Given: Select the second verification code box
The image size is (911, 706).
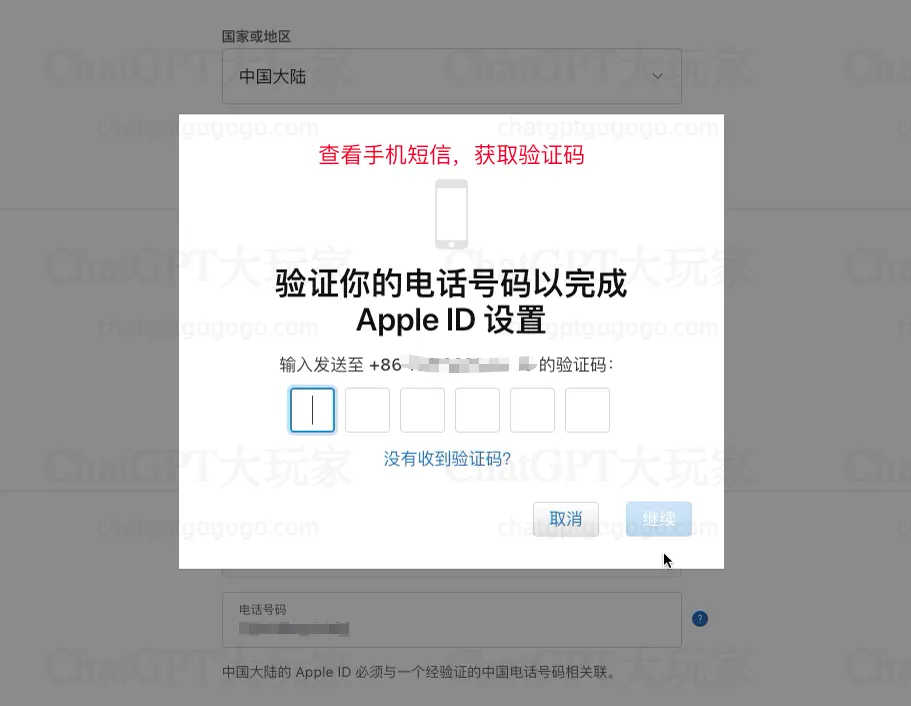Looking at the screenshot, I should (367, 410).
